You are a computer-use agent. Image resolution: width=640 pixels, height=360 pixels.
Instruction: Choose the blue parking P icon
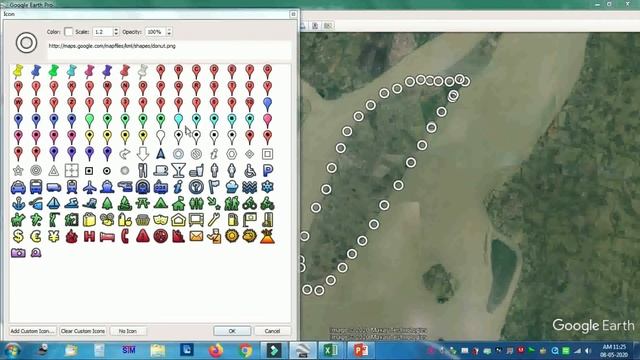click(x=267, y=170)
